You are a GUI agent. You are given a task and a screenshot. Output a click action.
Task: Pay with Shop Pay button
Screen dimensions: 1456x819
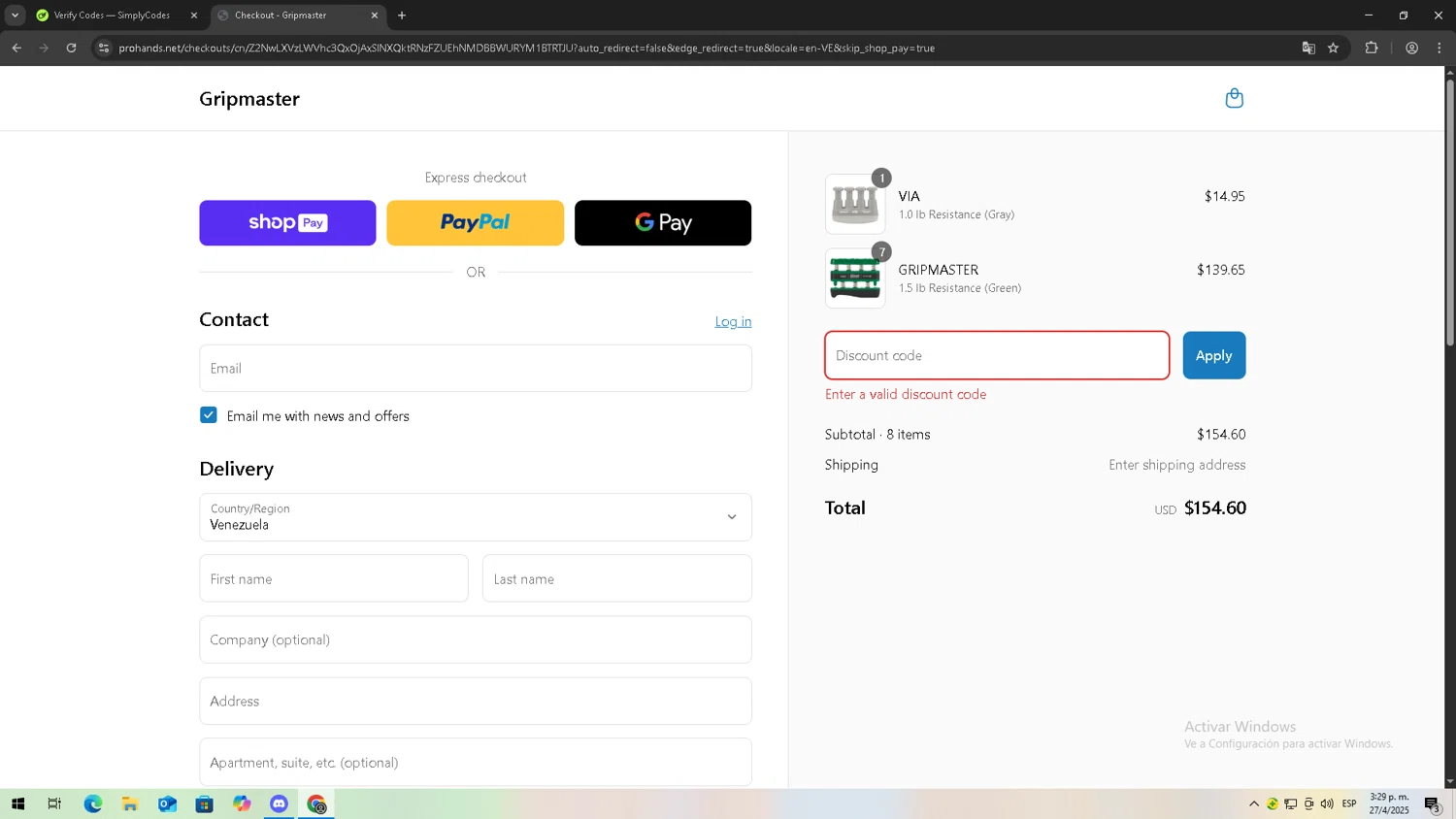coord(287,222)
